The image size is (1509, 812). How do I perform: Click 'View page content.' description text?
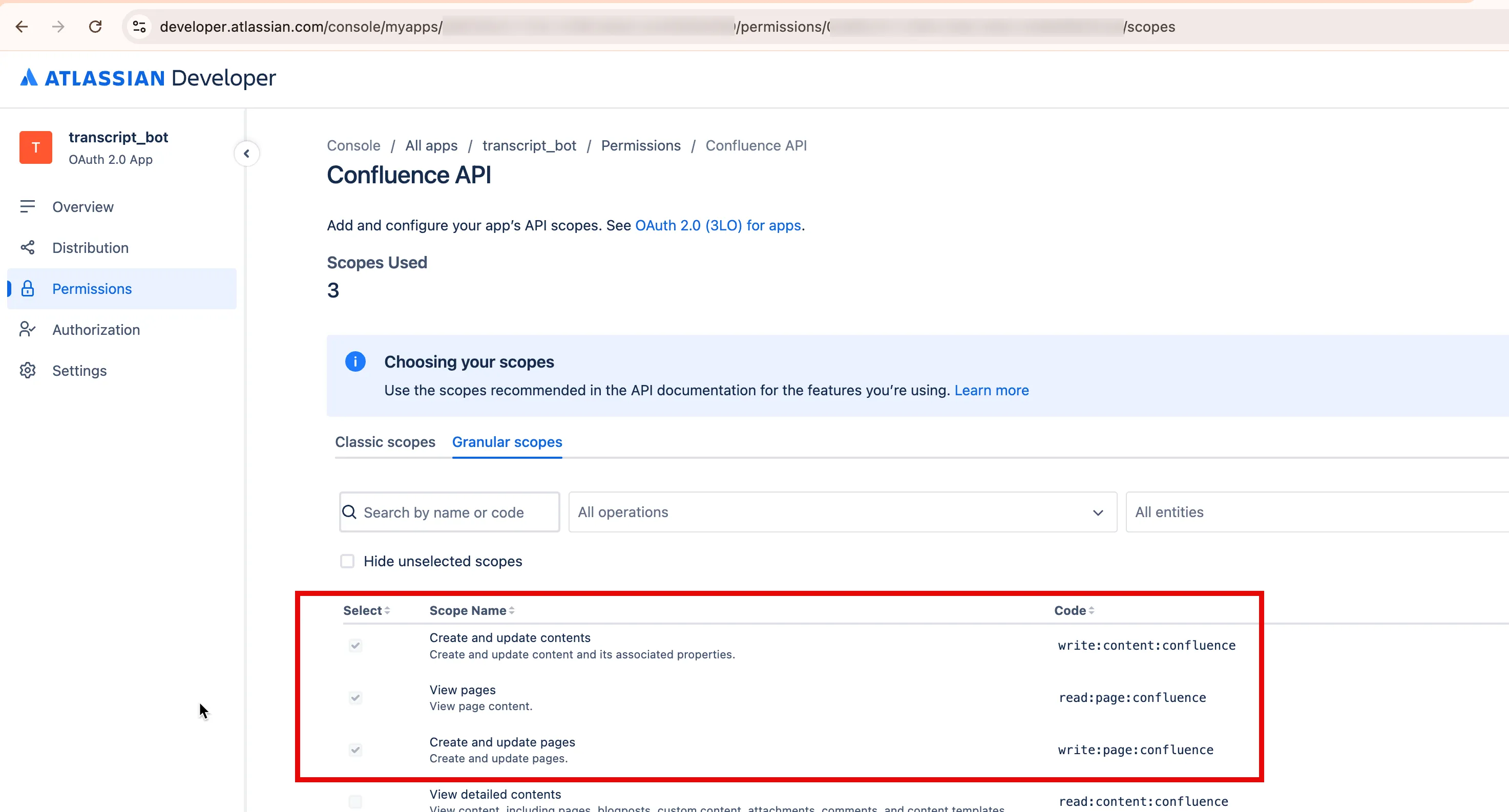click(480, 706)
